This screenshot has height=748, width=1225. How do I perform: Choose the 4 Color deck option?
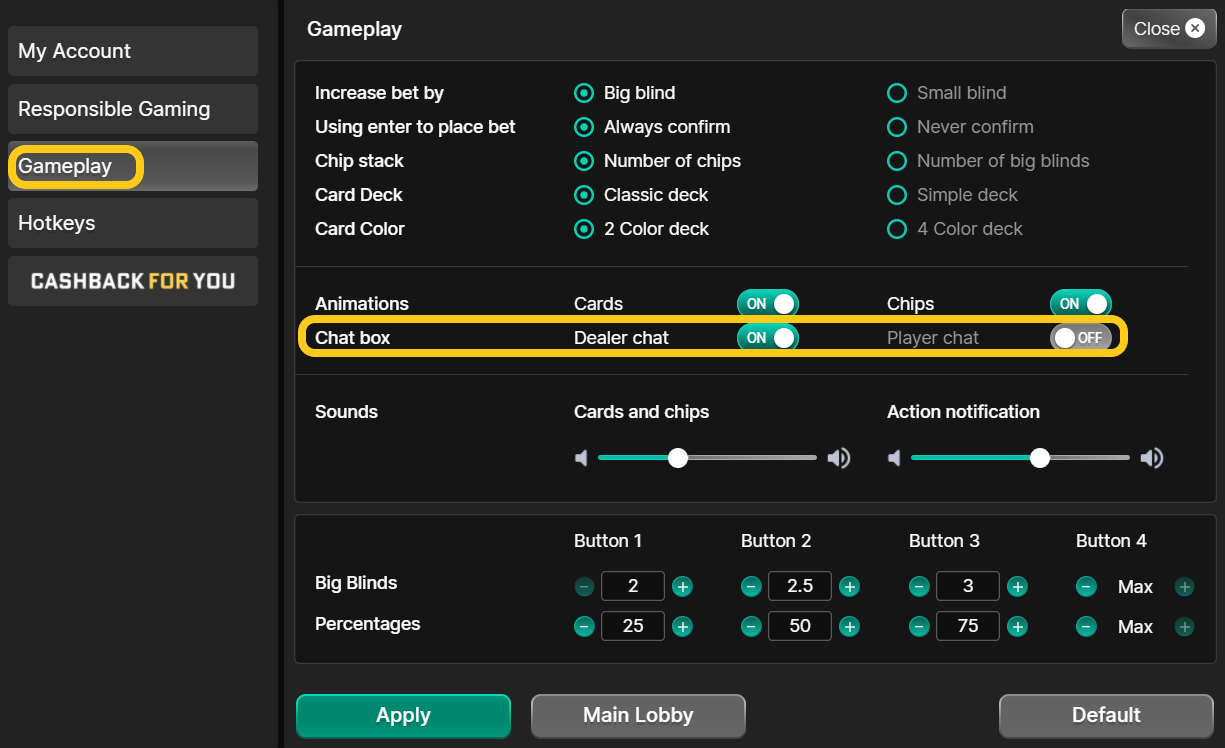coord(954,229)
